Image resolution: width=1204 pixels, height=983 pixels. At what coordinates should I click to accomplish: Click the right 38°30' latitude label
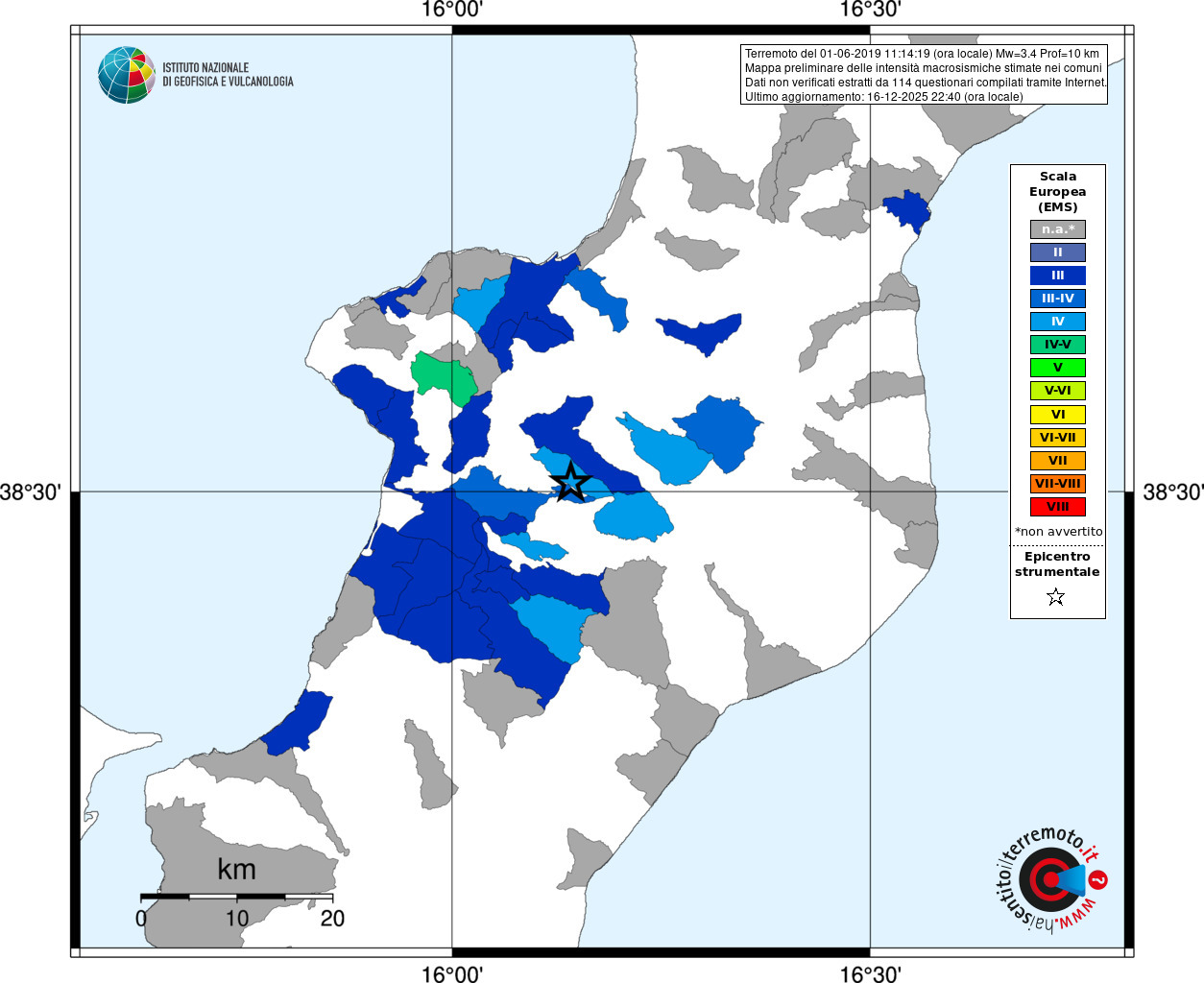click(x=1172, y=492)
